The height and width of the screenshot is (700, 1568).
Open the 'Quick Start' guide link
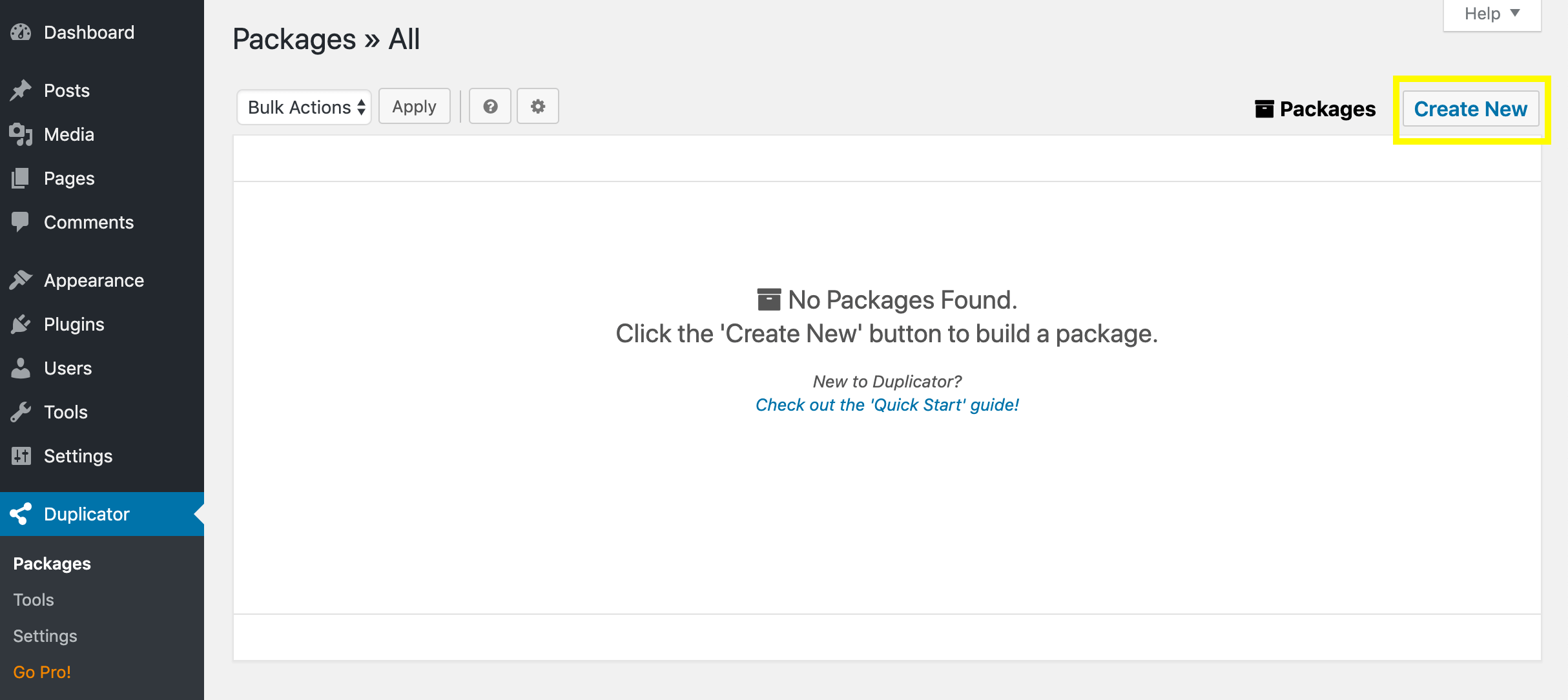pos(887,405)
